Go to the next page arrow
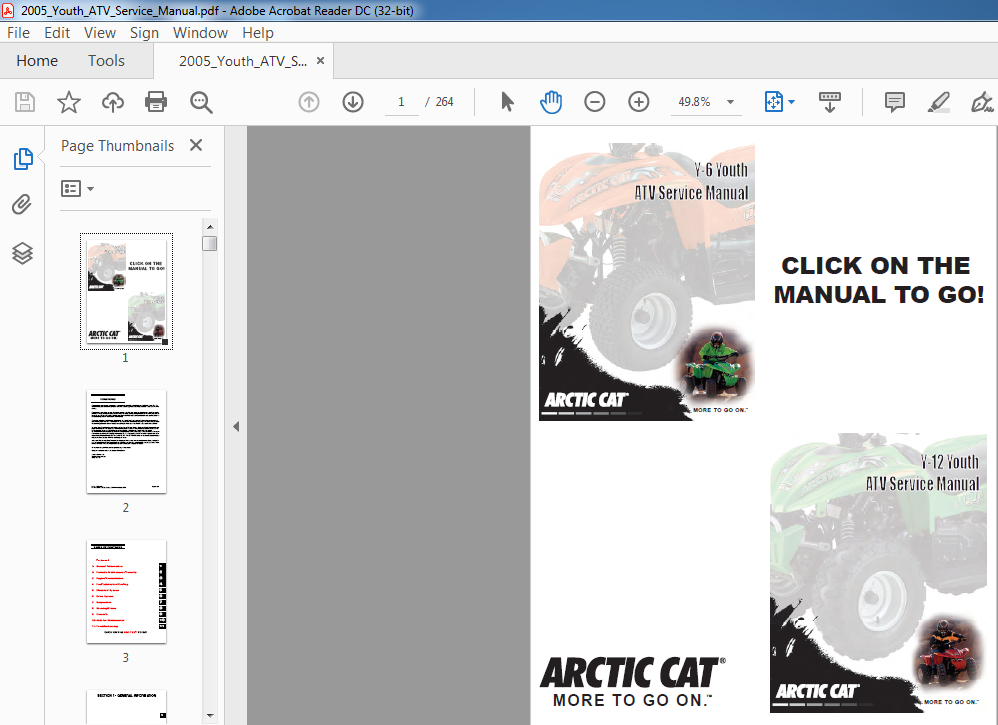Viewport: 998px width, 725px height. 353,102
